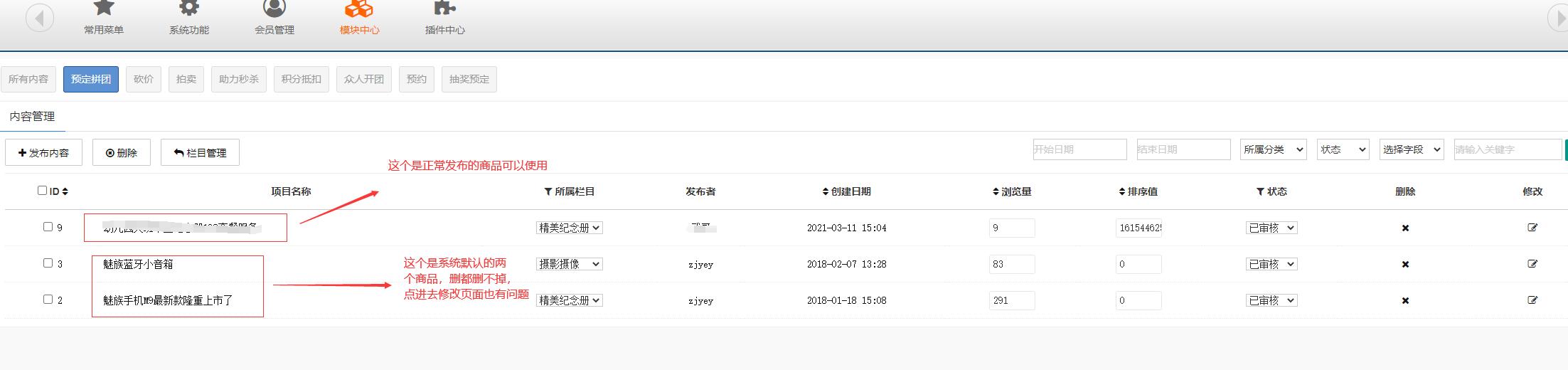
Task: Open the 选择字段 dropdown
Action: click(x=1412, y=149)
